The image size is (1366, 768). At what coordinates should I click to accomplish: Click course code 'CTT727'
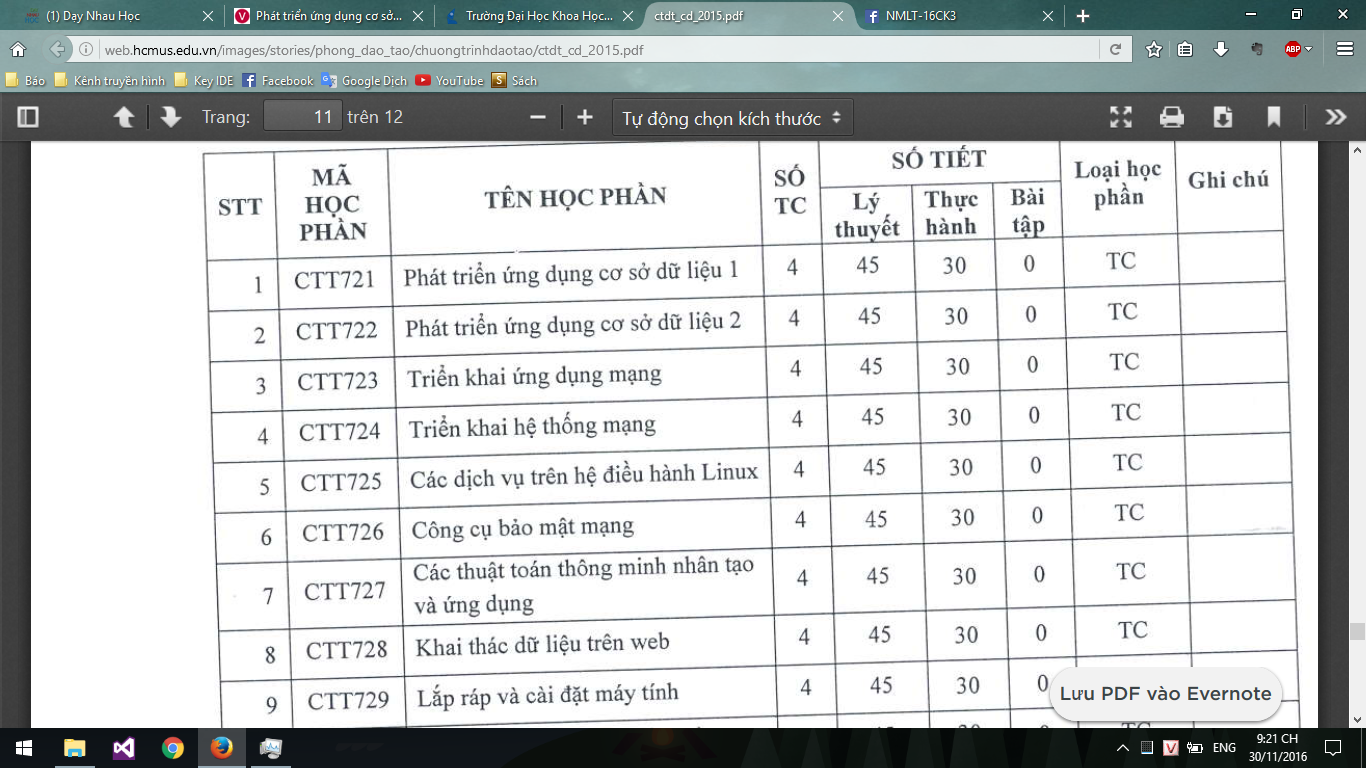click(345, 591)
